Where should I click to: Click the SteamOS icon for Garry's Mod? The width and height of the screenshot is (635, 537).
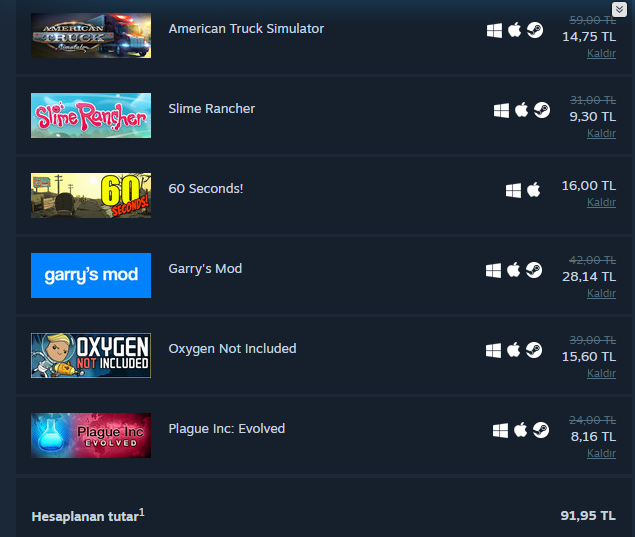point(534,270)
